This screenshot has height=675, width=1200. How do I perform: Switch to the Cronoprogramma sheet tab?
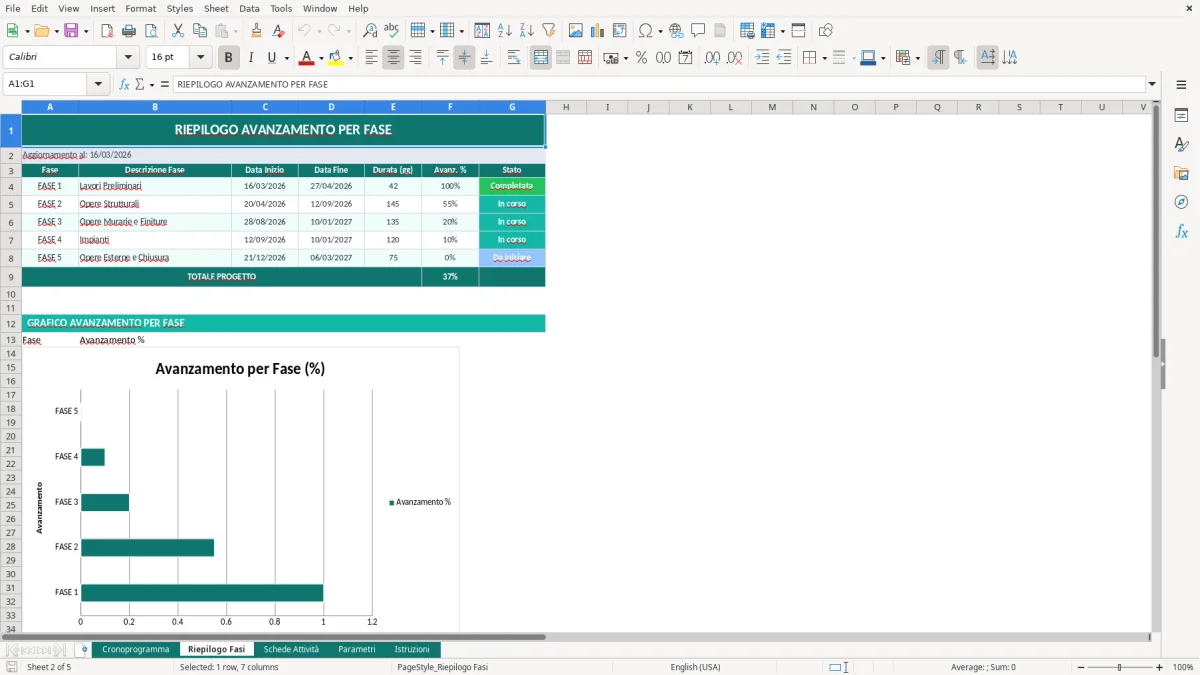click(x=136, y=649)
